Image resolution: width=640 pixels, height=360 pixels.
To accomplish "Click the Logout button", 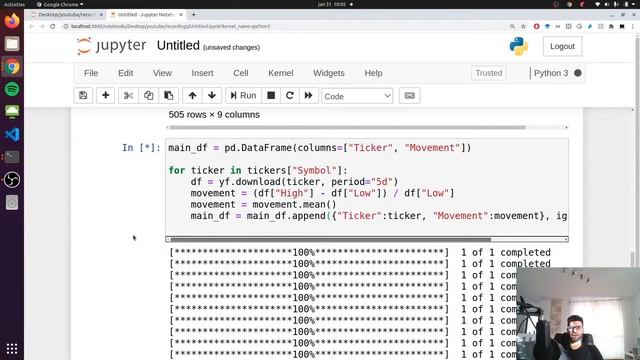I will [x=562, y=47].
